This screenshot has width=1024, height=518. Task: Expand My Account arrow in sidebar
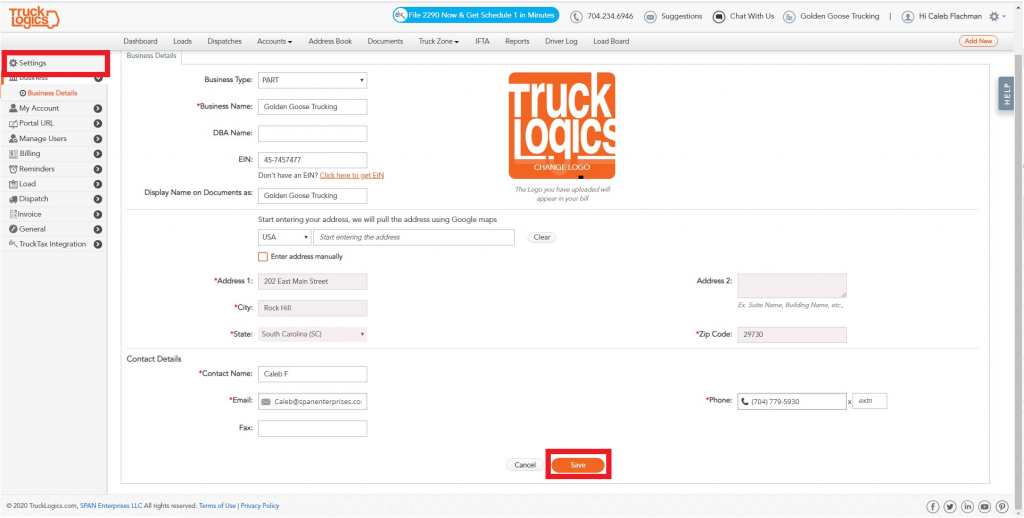[x=98, y=108]
